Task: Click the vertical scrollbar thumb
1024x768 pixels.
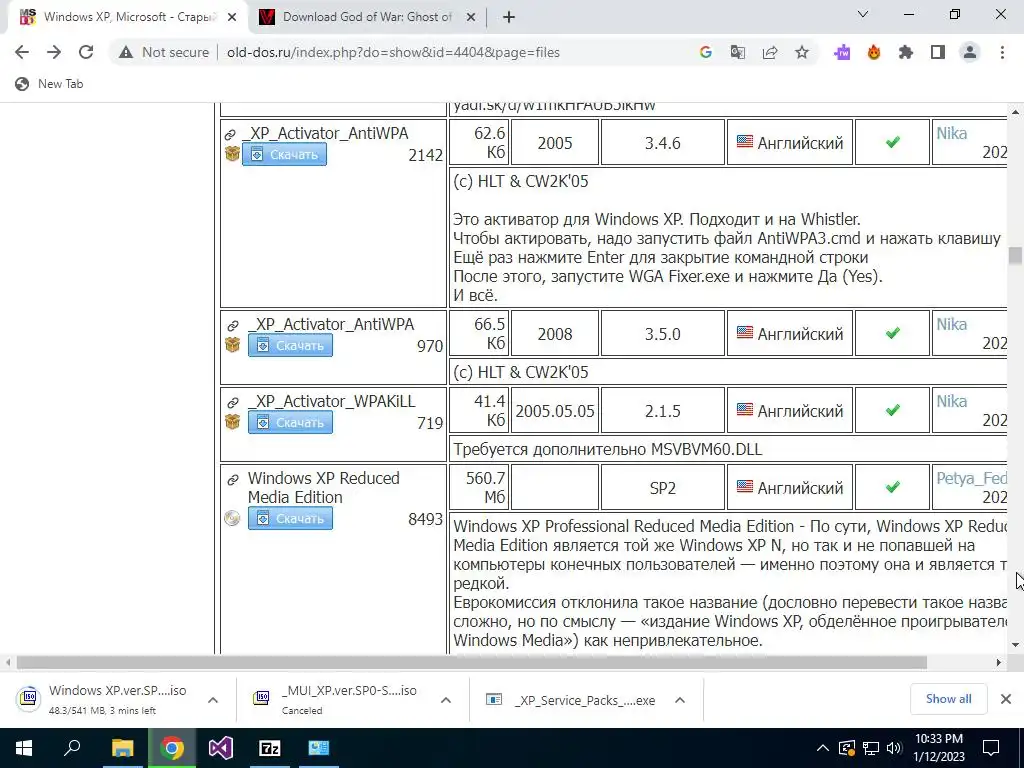Action: tap(1015, 255)
